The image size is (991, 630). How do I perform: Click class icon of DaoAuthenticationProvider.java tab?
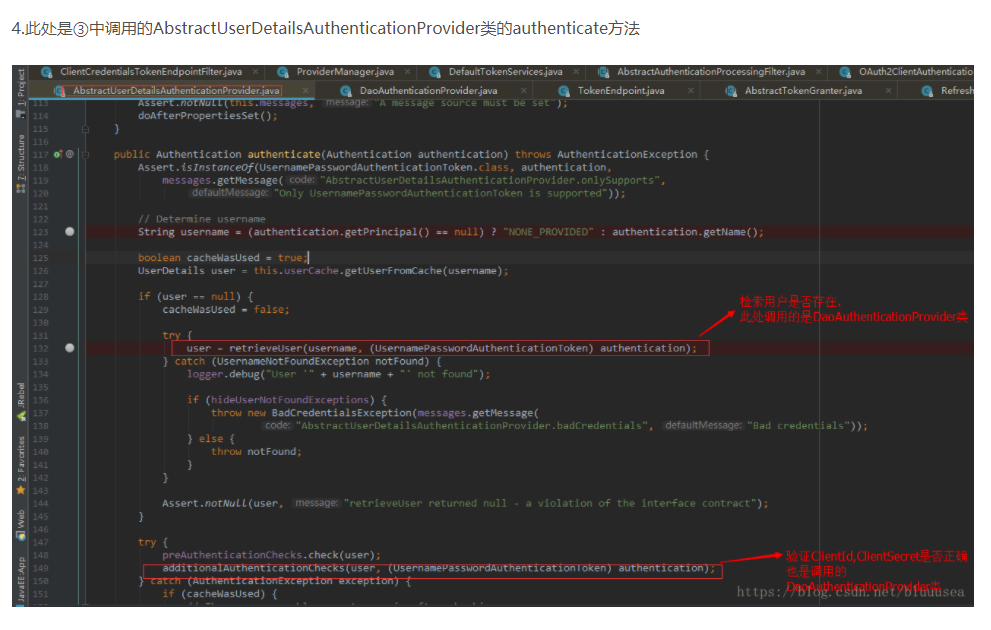[346, 91]
